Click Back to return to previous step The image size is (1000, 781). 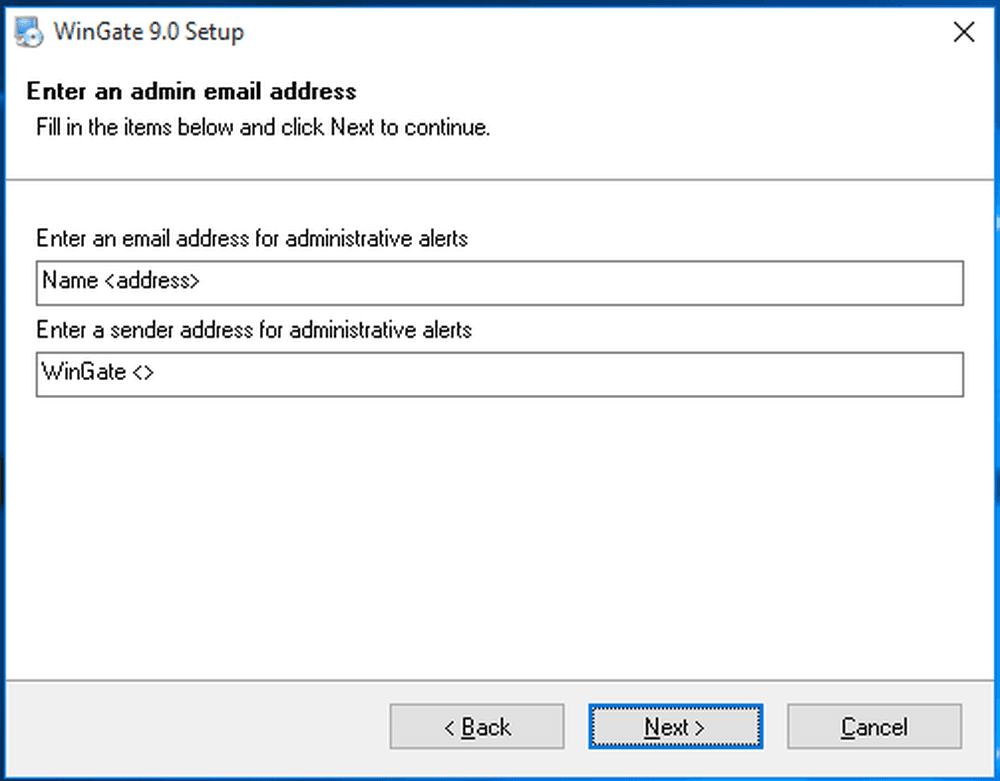(x=476, y=727)
